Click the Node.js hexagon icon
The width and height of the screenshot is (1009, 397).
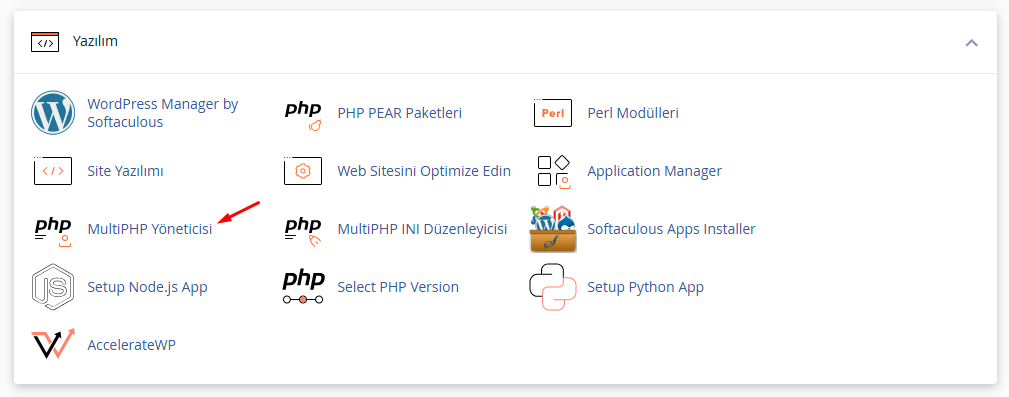[53, 287]
